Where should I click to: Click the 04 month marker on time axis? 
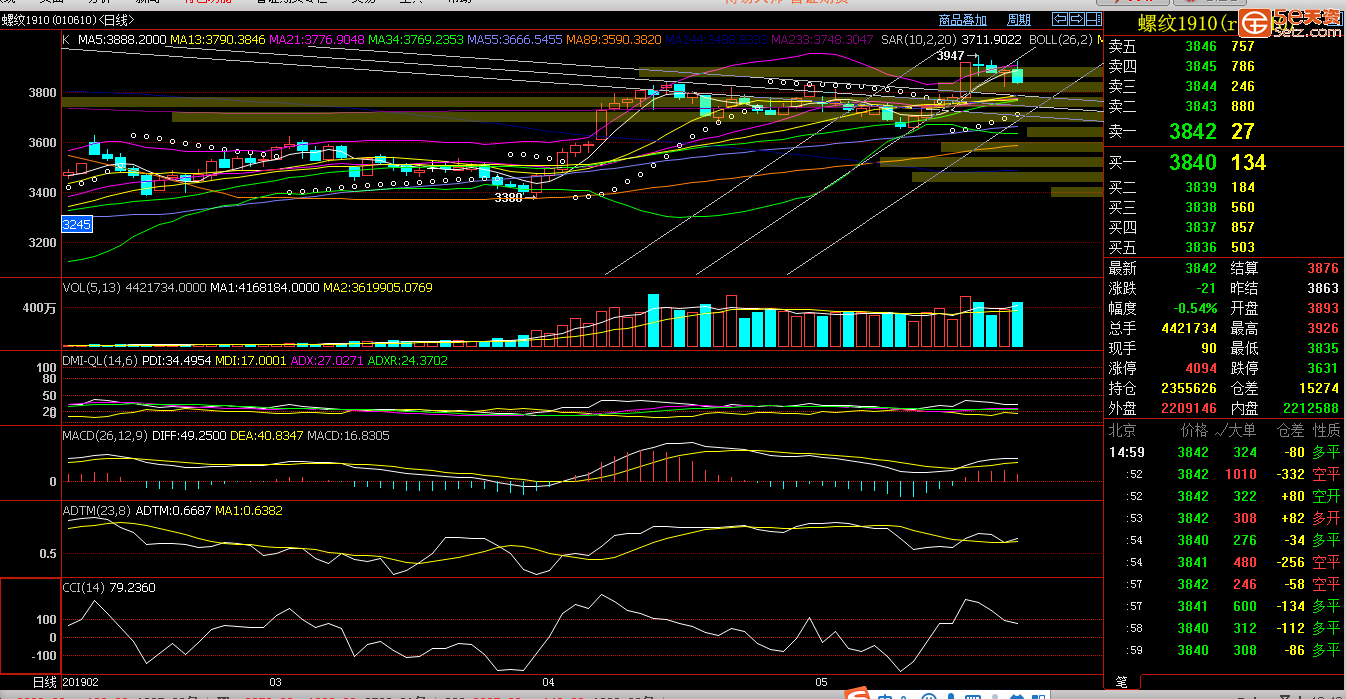tap(548, 682)
